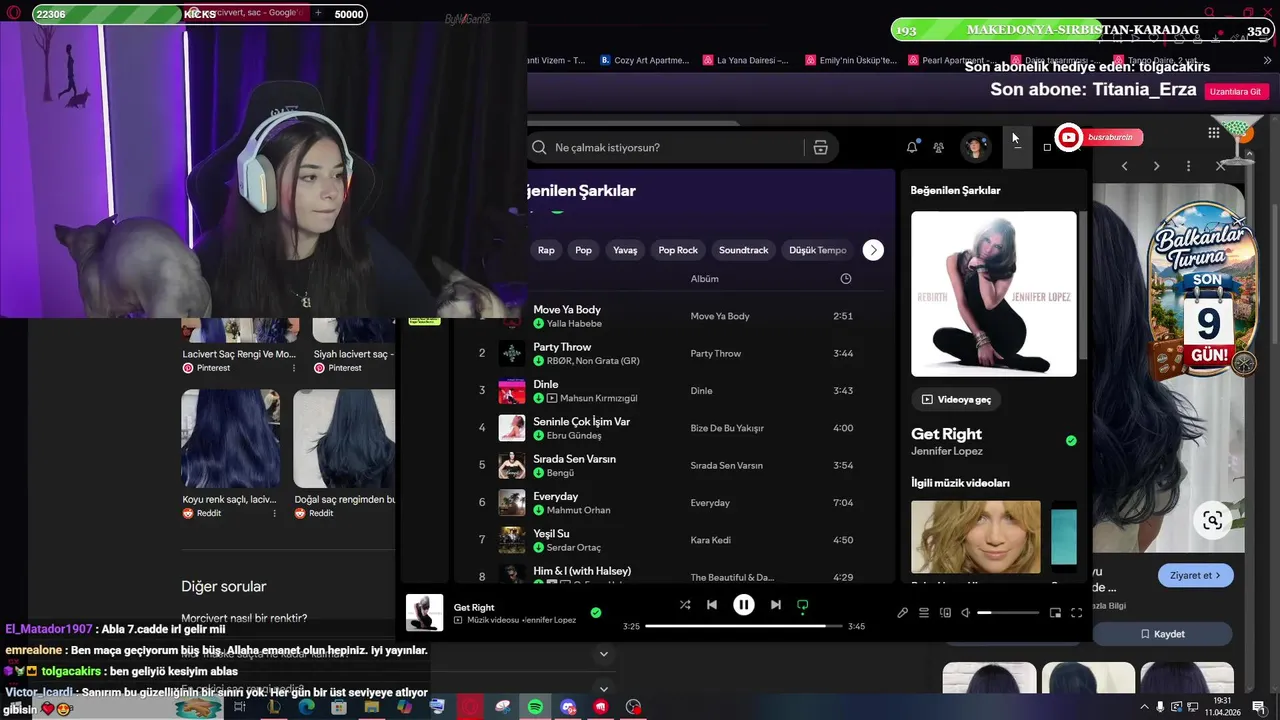The image size is (1280, 720).
Task: Select the Pop filter chip
Action: point(583,250)
